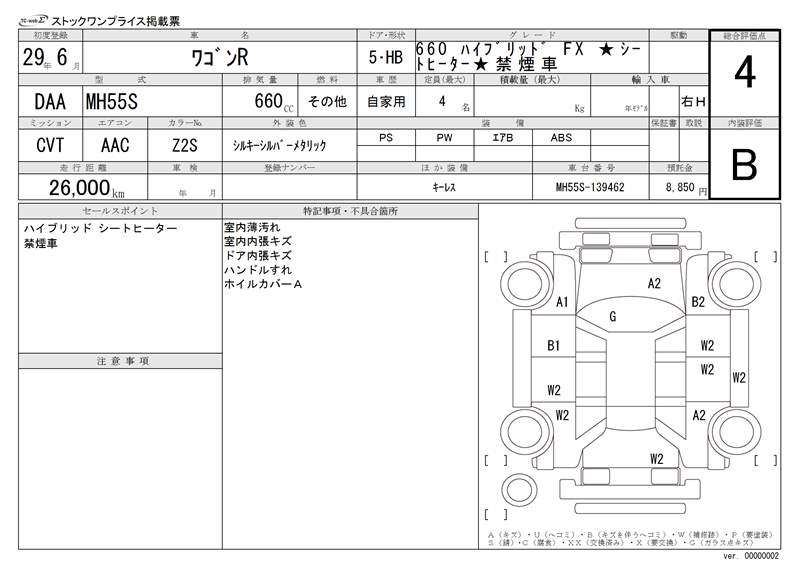Screen dimensions: 800x566
Task: Click the G mark on the windshield
Action: pyautogui.click(x=613, y=316)
